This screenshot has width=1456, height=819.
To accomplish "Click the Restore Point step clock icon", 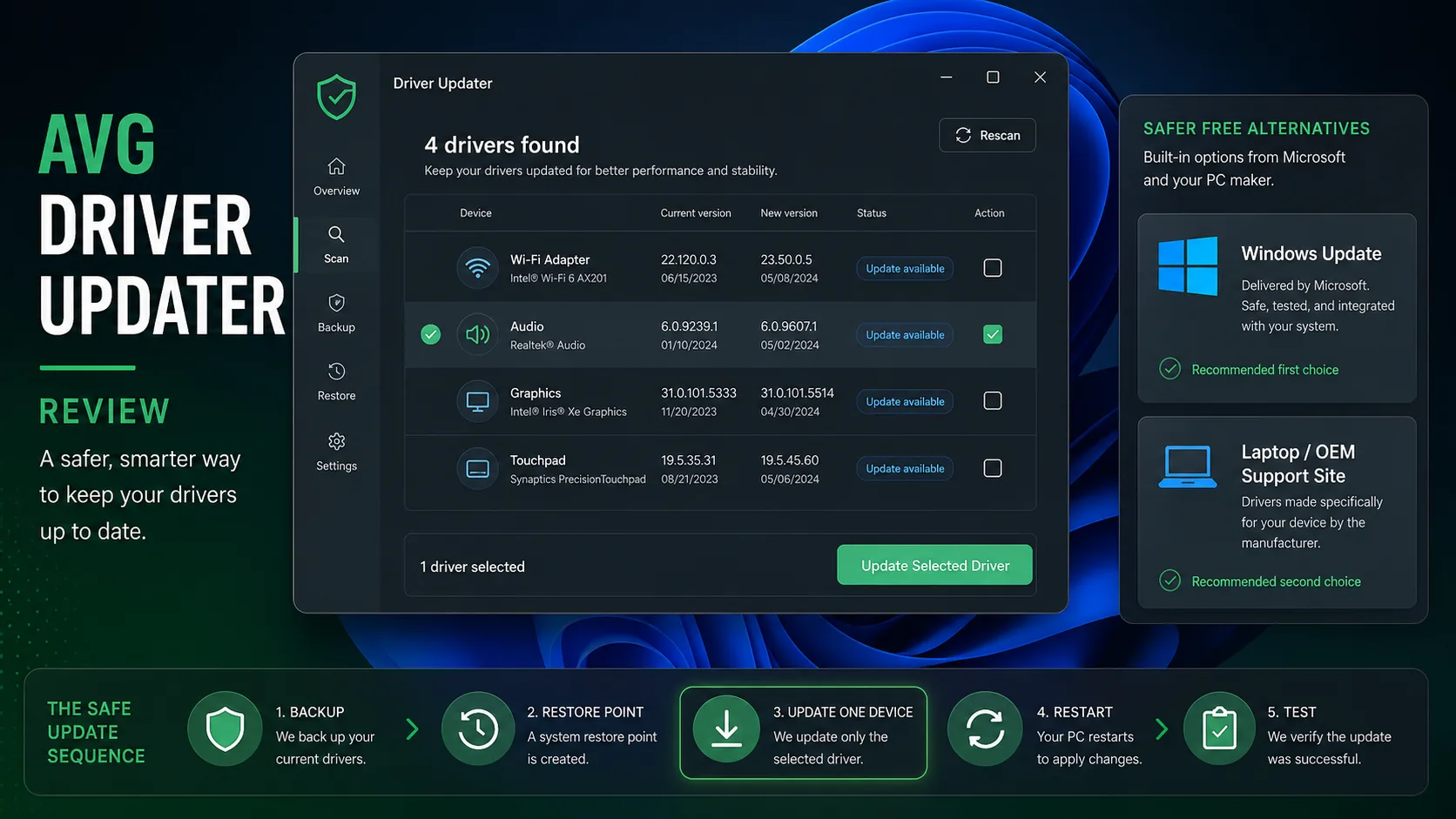I will click(478, 729).
